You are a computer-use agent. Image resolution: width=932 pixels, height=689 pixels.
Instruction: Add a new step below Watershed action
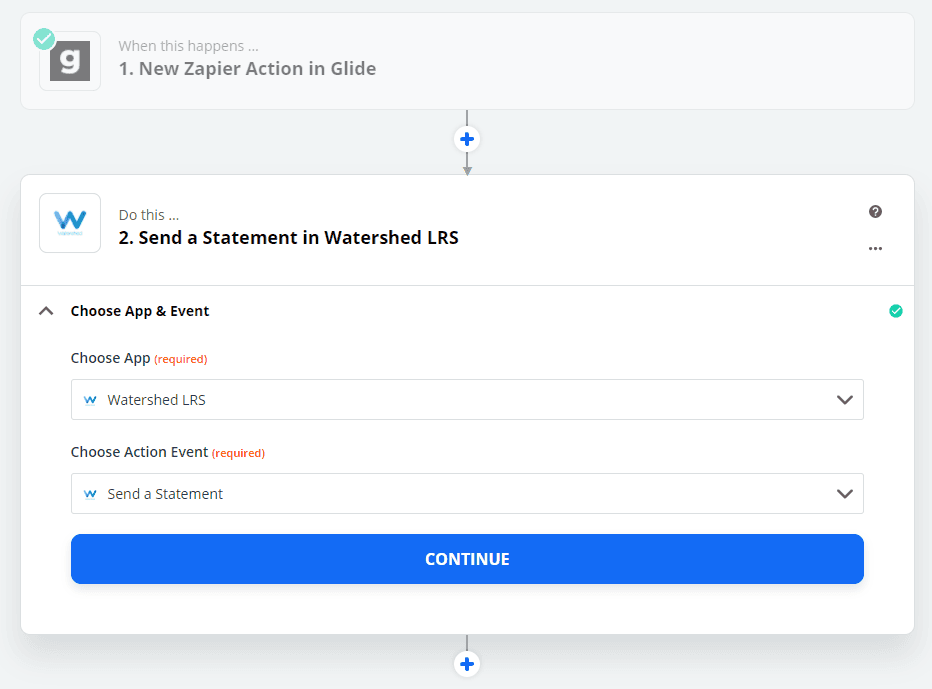coord(467,664)
